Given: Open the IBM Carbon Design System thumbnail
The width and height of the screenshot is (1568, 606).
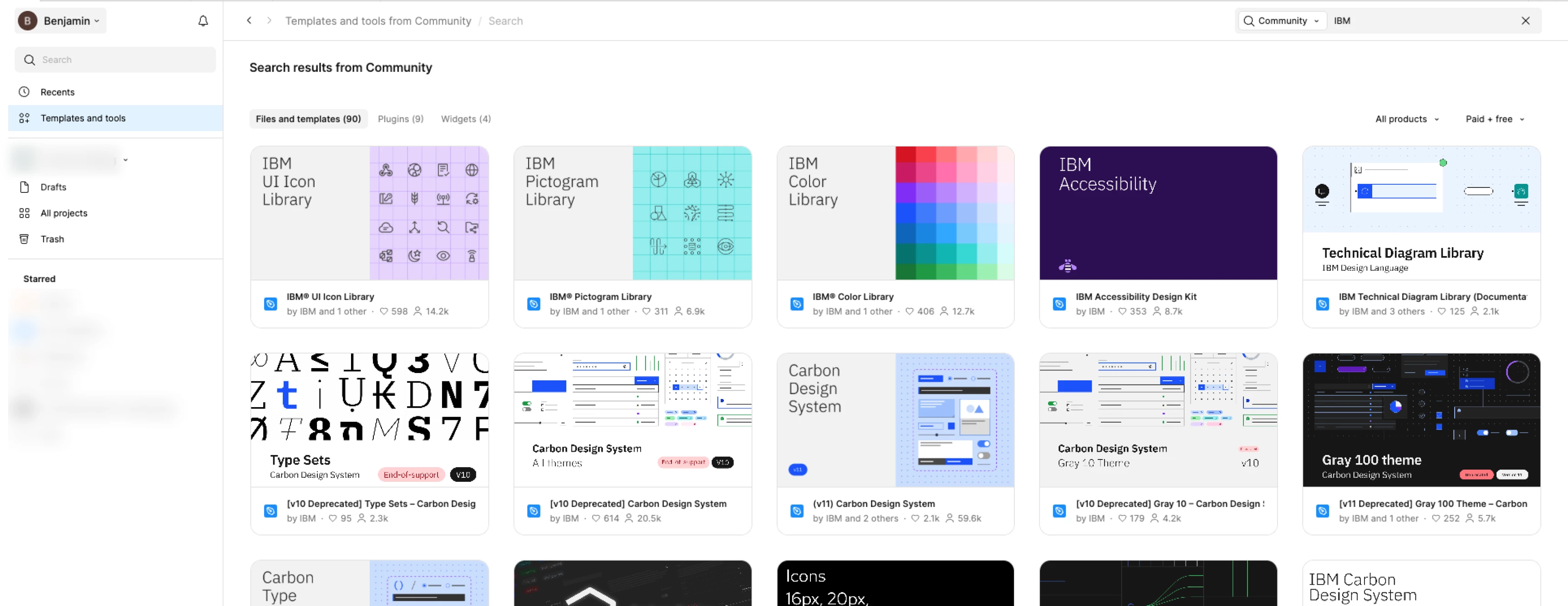Looking at the screenshot, I should tap(1421, 583).
